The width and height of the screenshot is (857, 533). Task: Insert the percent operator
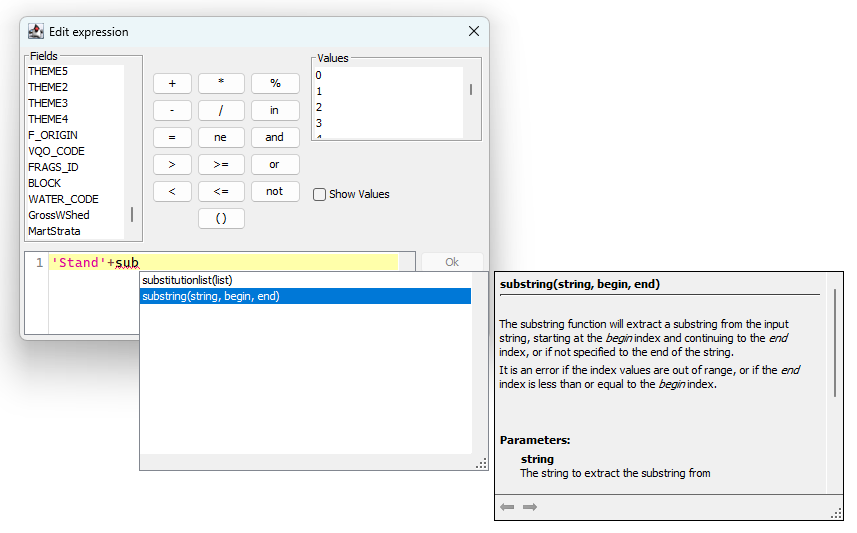click(x=275, y=84)
